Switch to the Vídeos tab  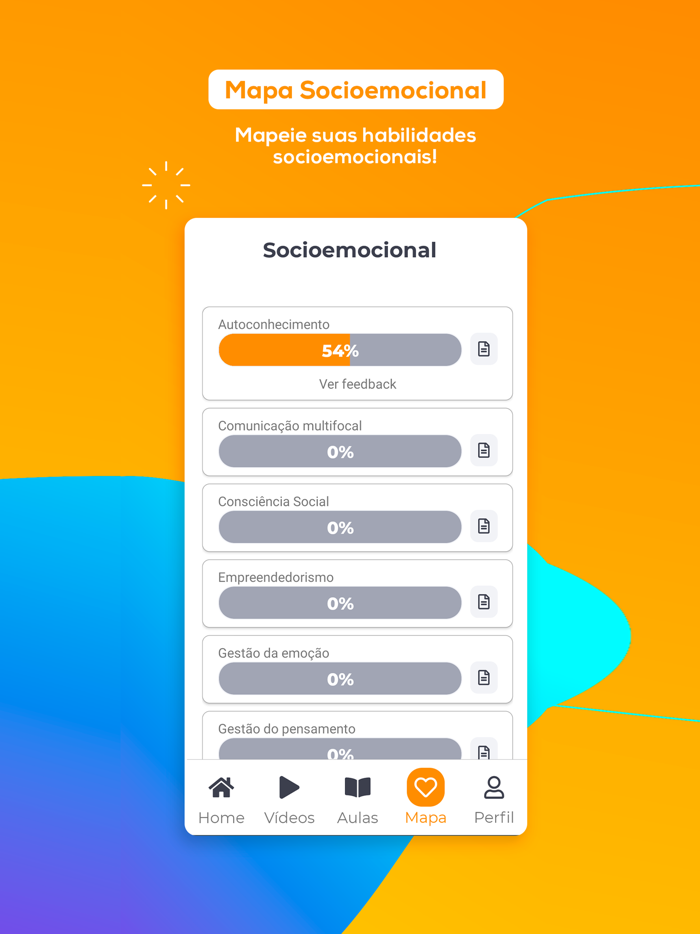289,800
